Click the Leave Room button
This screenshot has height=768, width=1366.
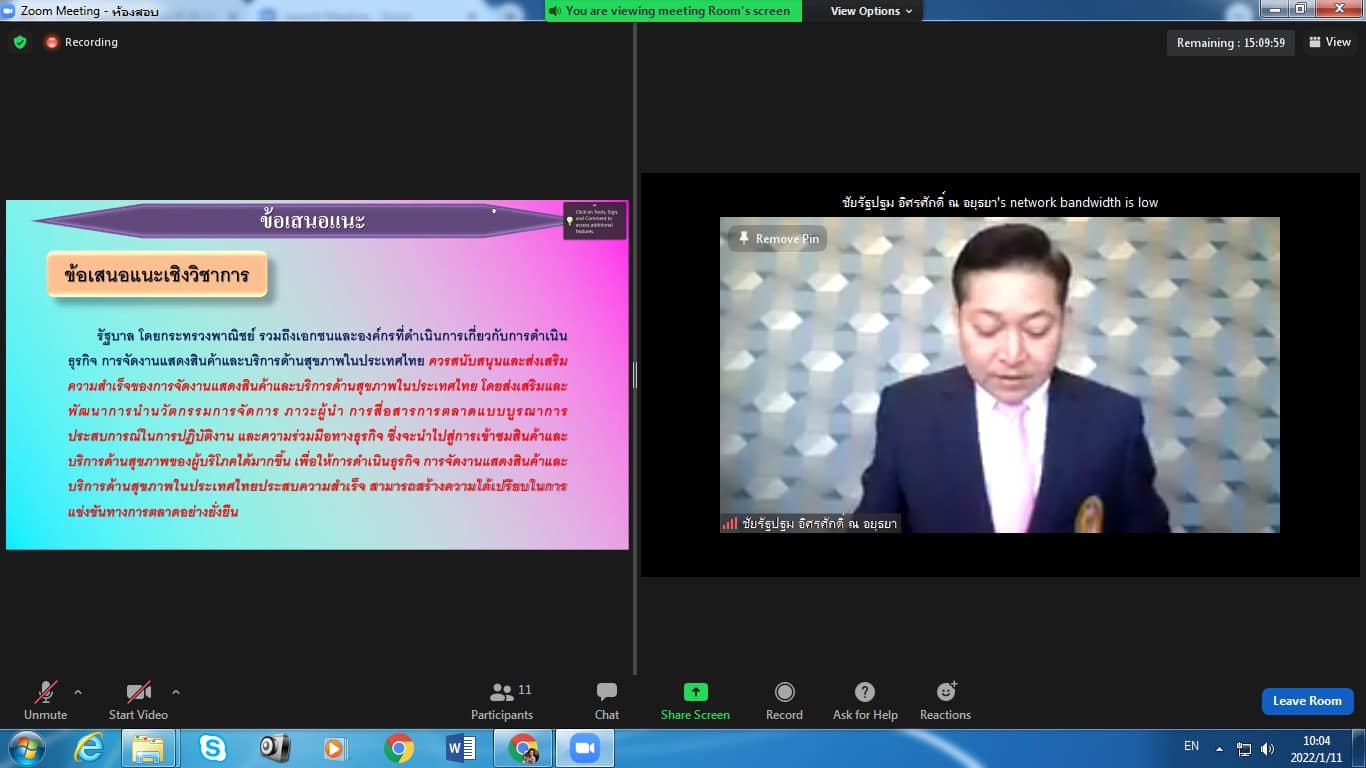point(1307,701)
